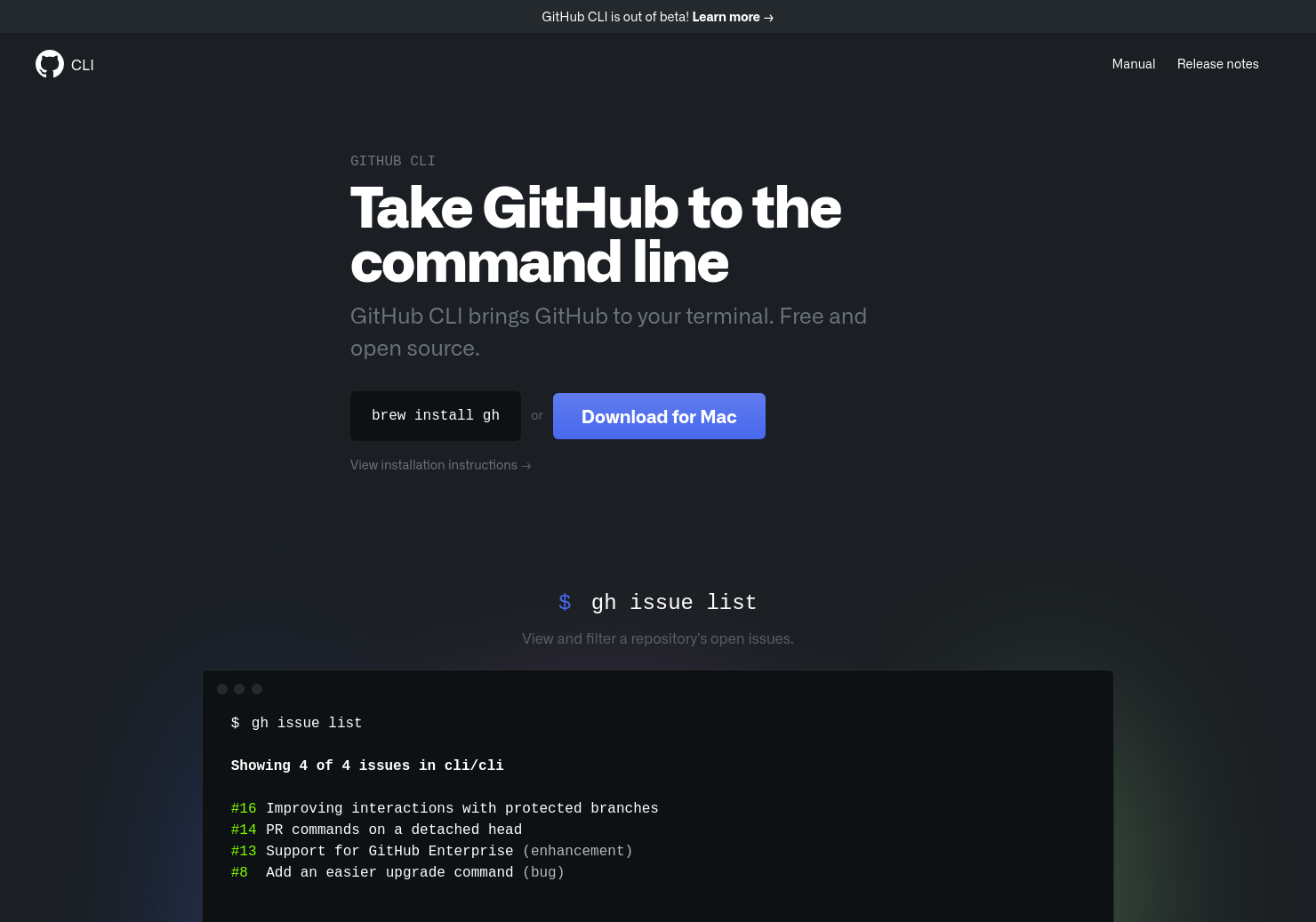
Task: Click the GitHub Octocat logo icon
Action: coord(50,64)
